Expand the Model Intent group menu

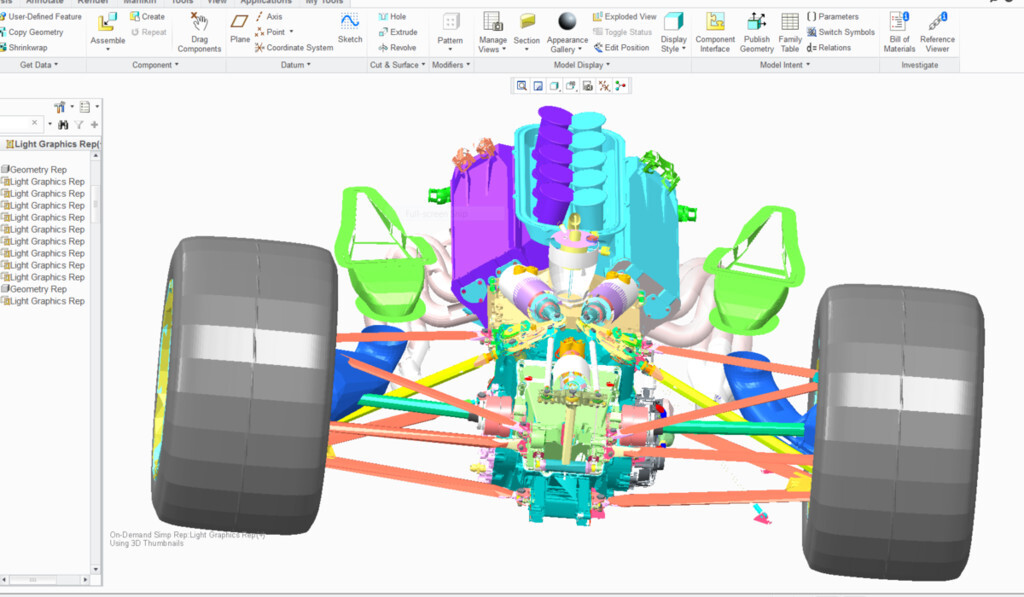click(x=784, y=65)
